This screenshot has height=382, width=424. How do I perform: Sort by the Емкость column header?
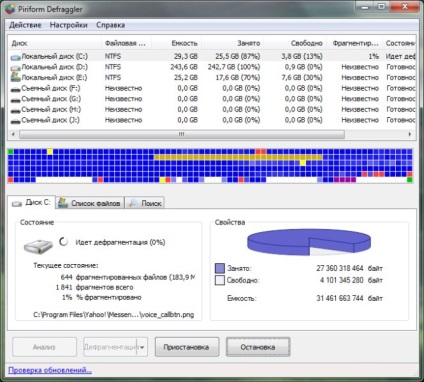point(176,43)
